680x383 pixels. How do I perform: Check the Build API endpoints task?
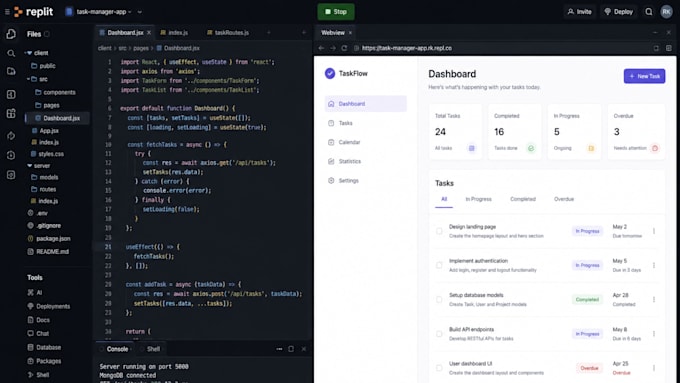click(x=439, y=334)
